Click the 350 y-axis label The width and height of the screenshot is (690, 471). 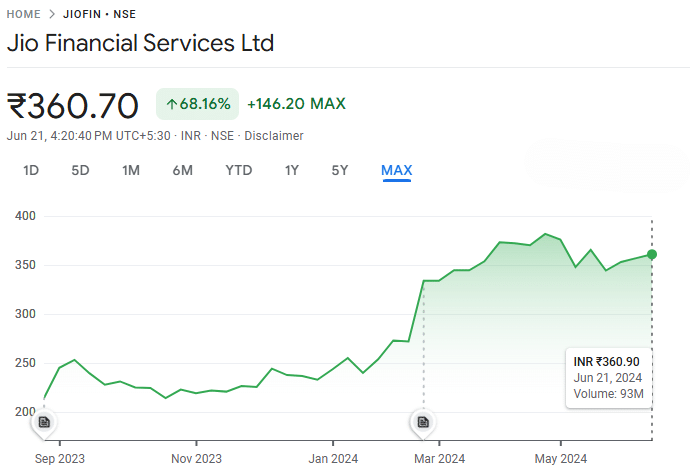tap(25, 265)
